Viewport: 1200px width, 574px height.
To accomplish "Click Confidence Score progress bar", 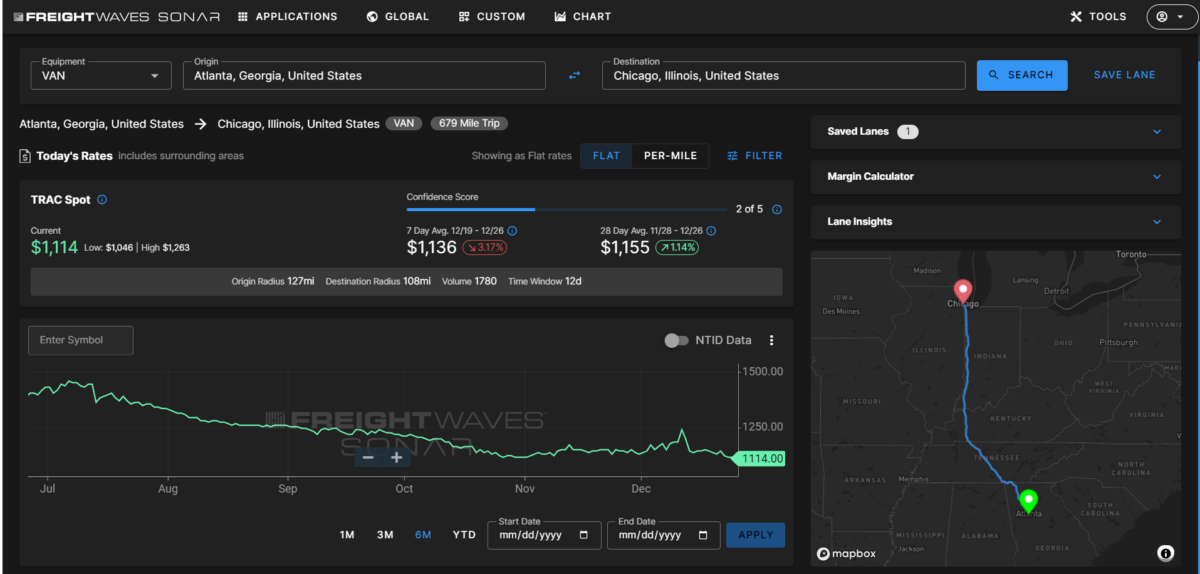I will click(566, 210).
